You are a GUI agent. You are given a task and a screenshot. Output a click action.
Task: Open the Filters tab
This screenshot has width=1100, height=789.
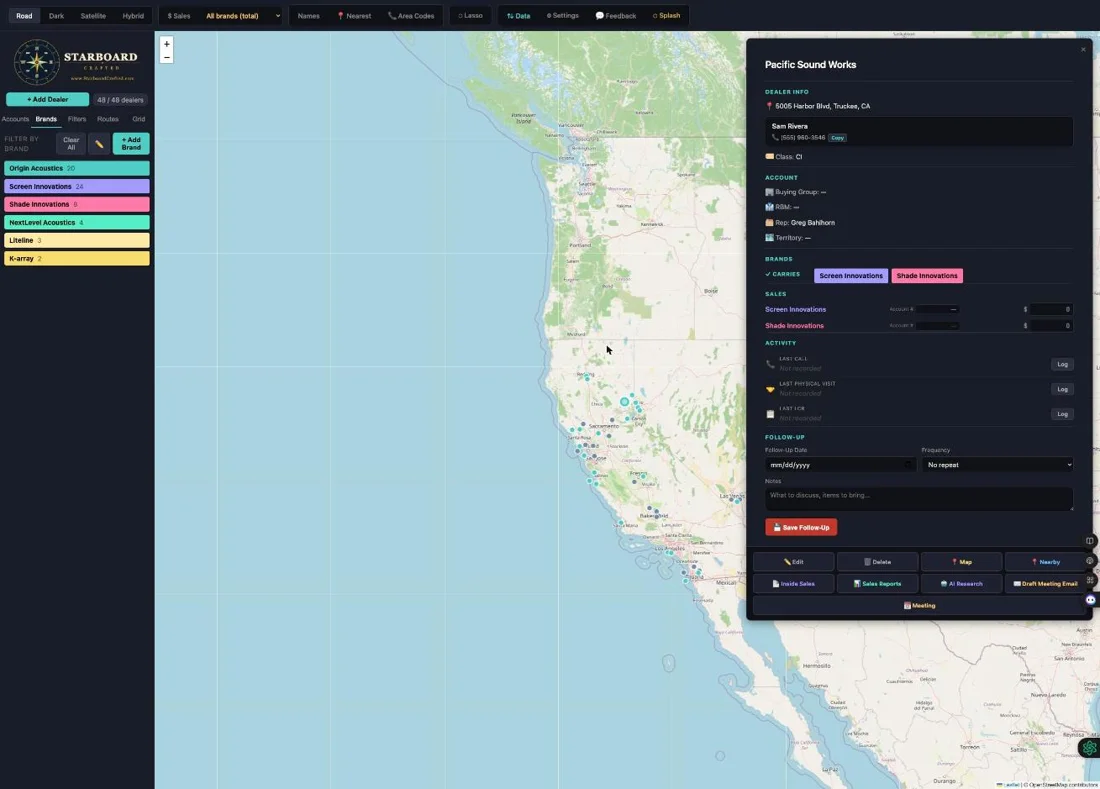pyautogui.click(x=77, y=119)
